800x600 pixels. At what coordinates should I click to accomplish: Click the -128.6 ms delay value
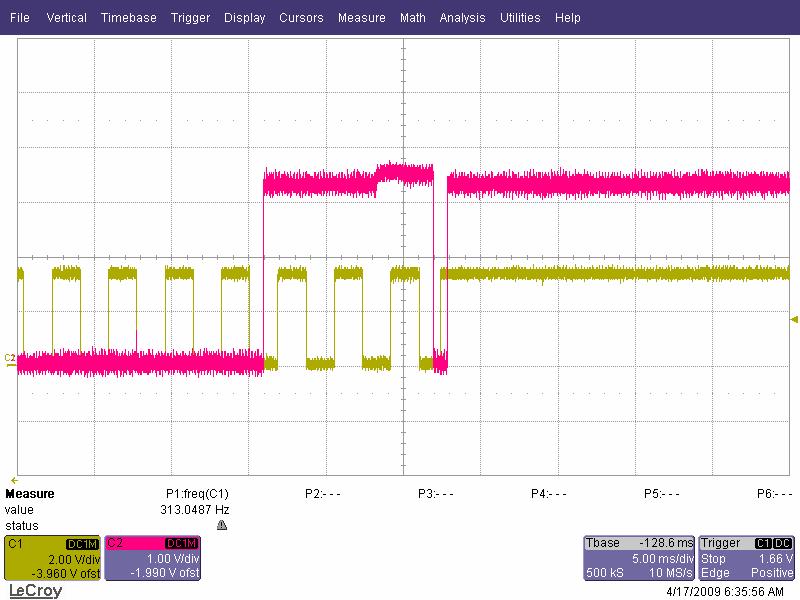666,543
